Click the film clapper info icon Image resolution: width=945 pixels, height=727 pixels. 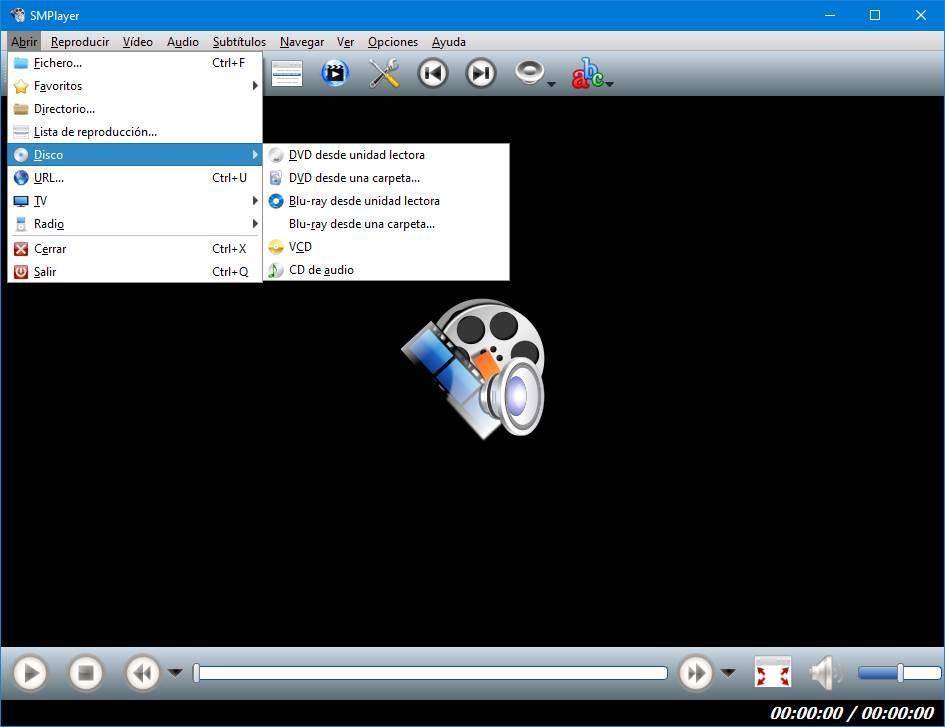click(335, 74)
